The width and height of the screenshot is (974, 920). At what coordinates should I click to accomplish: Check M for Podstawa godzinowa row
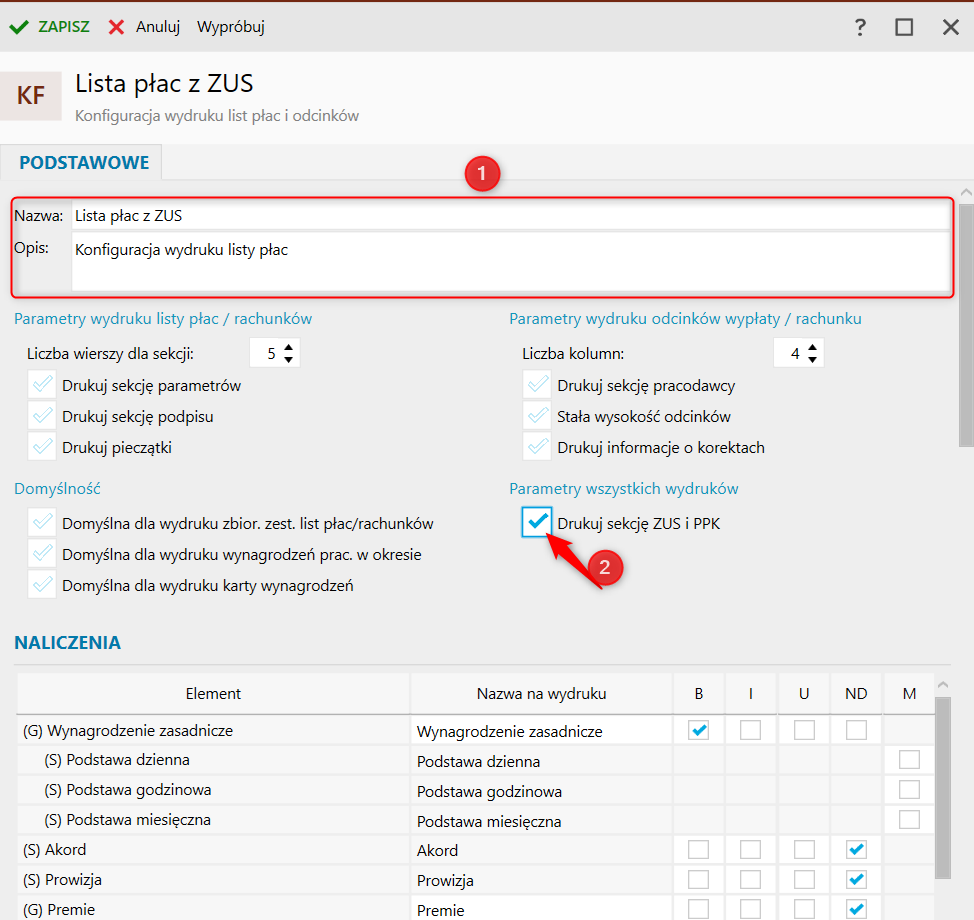(909, 790)
